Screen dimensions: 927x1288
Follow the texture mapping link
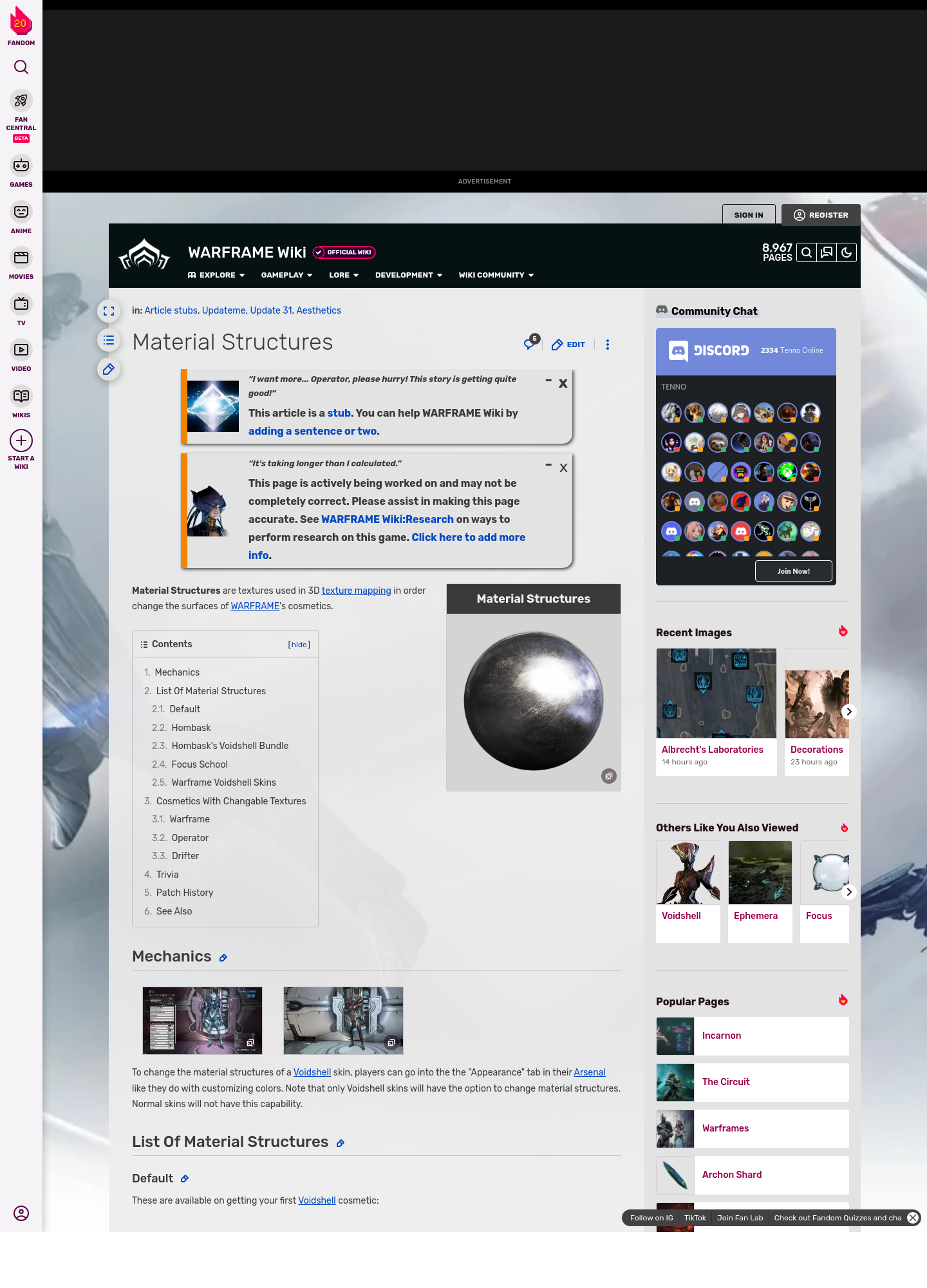356,591
